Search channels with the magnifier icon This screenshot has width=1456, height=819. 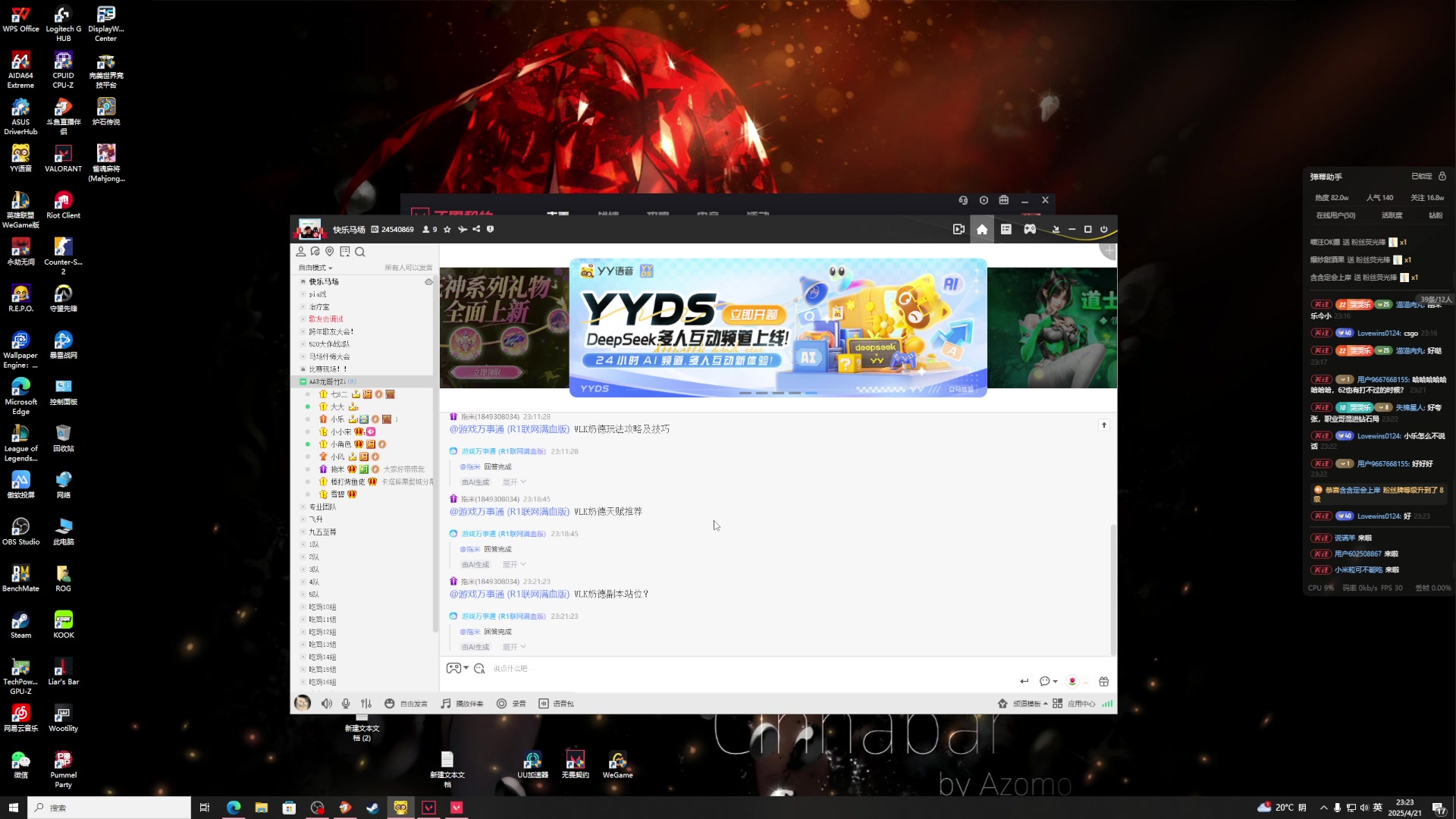tap(360, 252)
